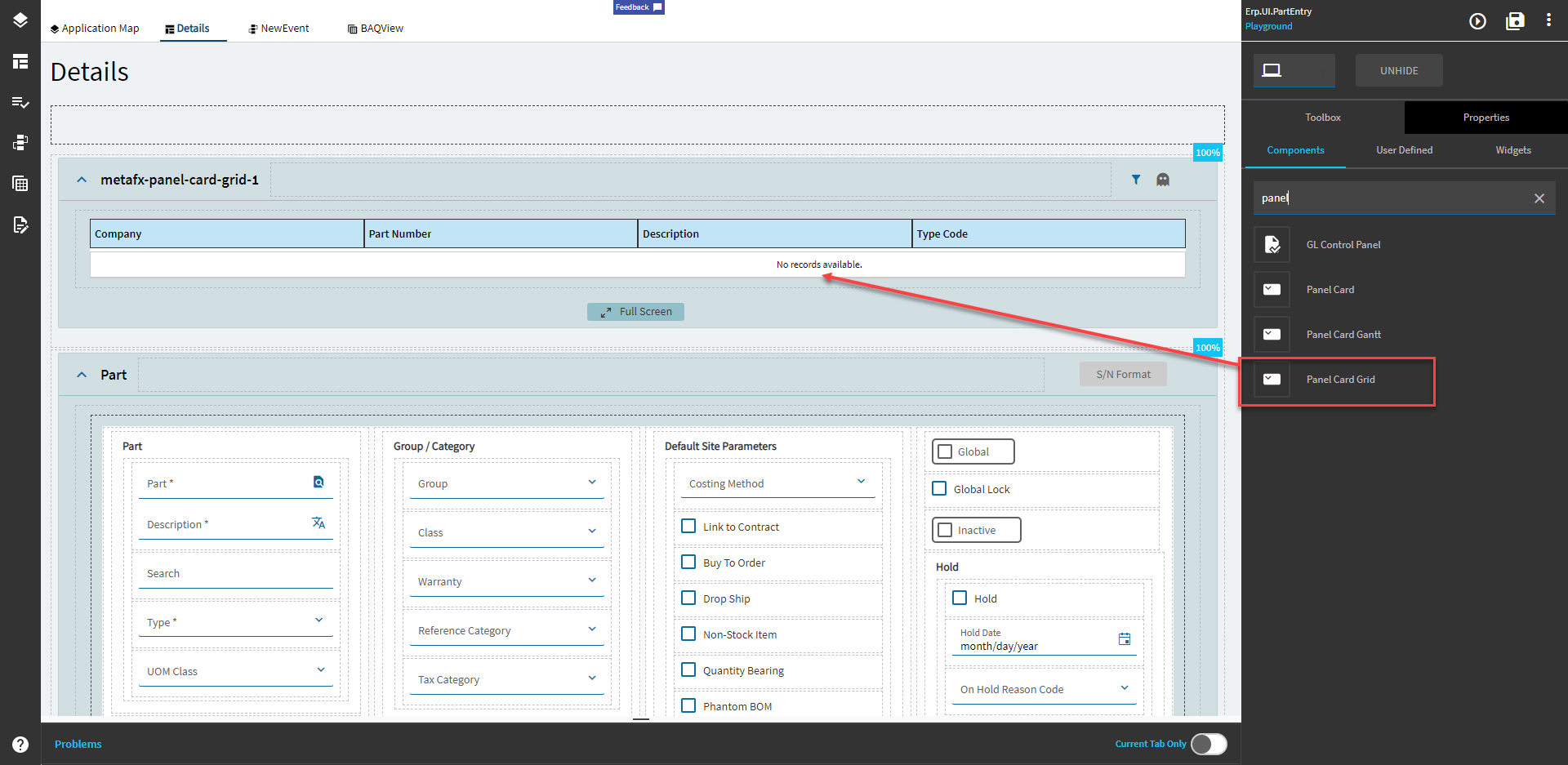Save the layout using the save icon
This screenshot has width=1568, height=765.
point(1515,21)
